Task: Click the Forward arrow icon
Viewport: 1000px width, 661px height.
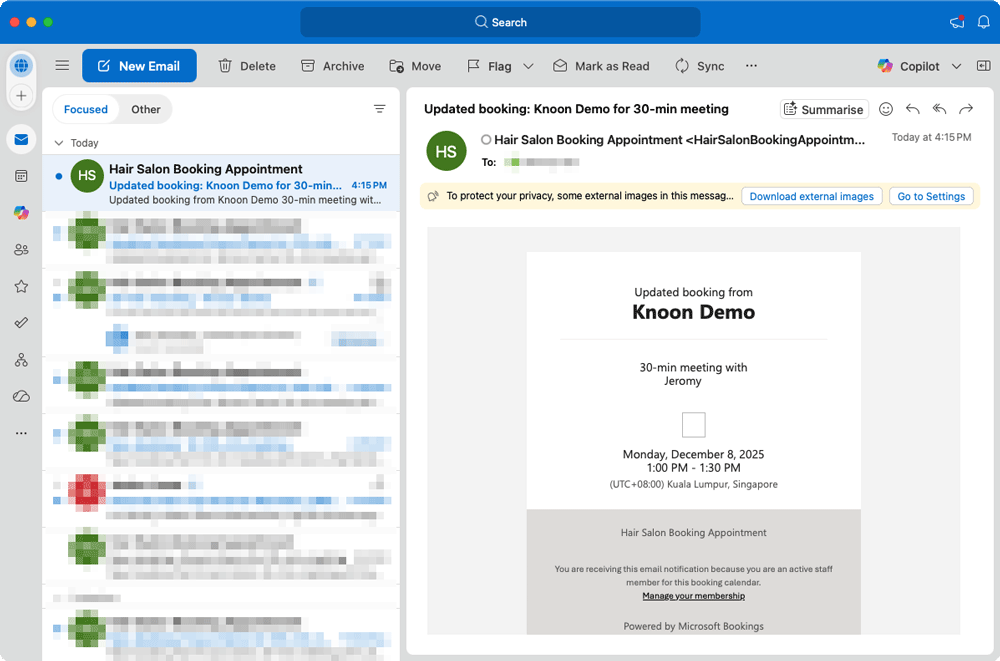Action: 966,109
